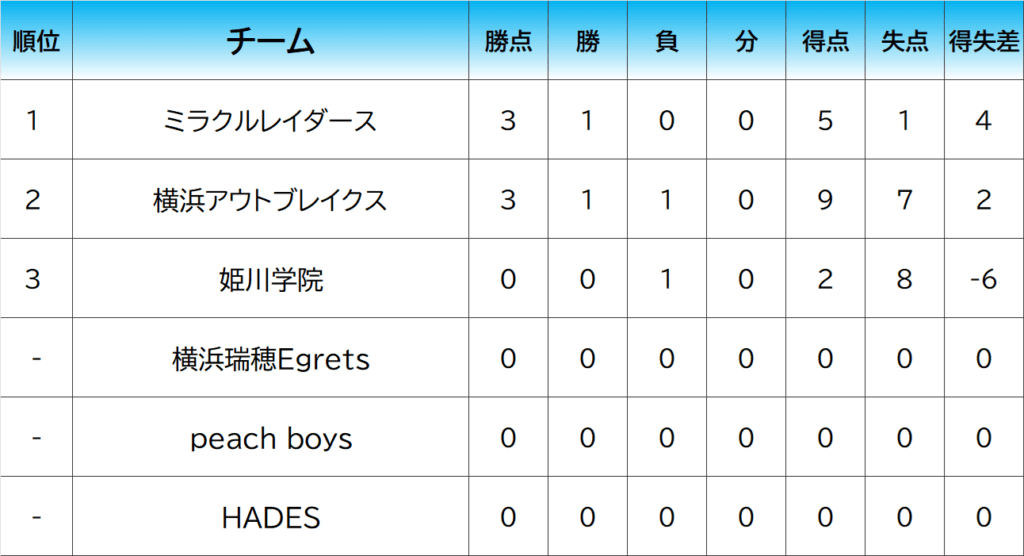Viewport: 1024px width, 556px height.
Task: Click the 負 column header
Action: click(x=666, y=41)
